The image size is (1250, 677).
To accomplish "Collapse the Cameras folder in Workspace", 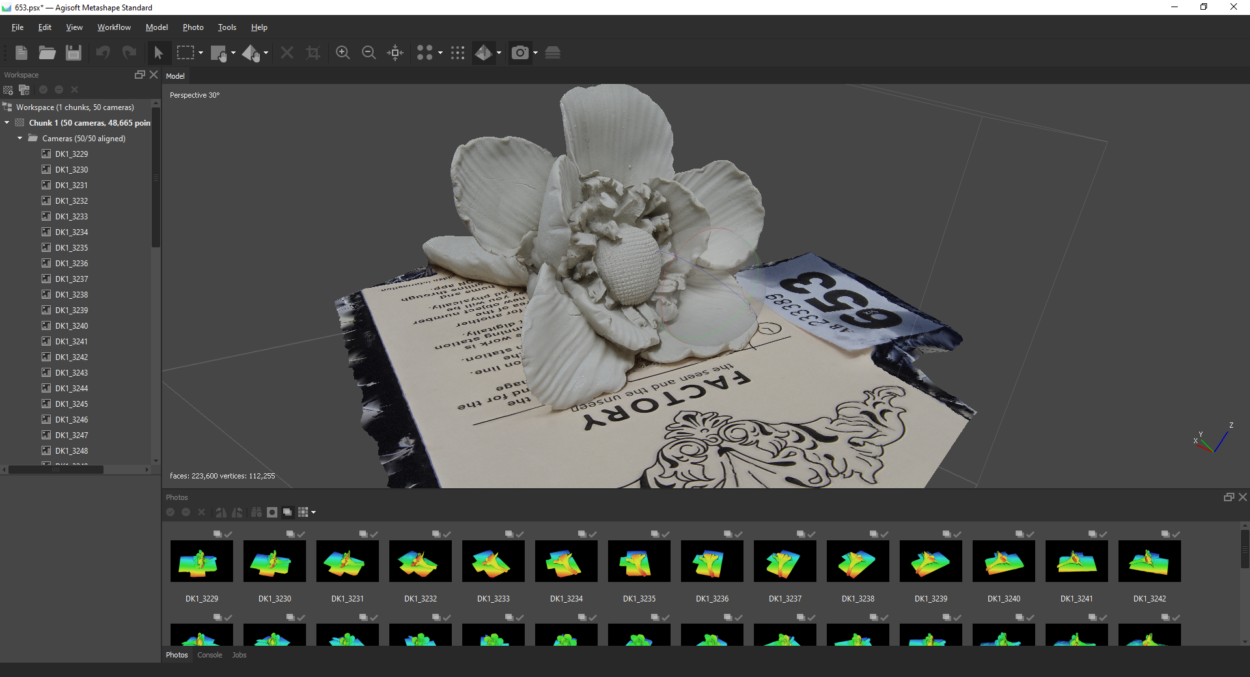I will 19,138.
